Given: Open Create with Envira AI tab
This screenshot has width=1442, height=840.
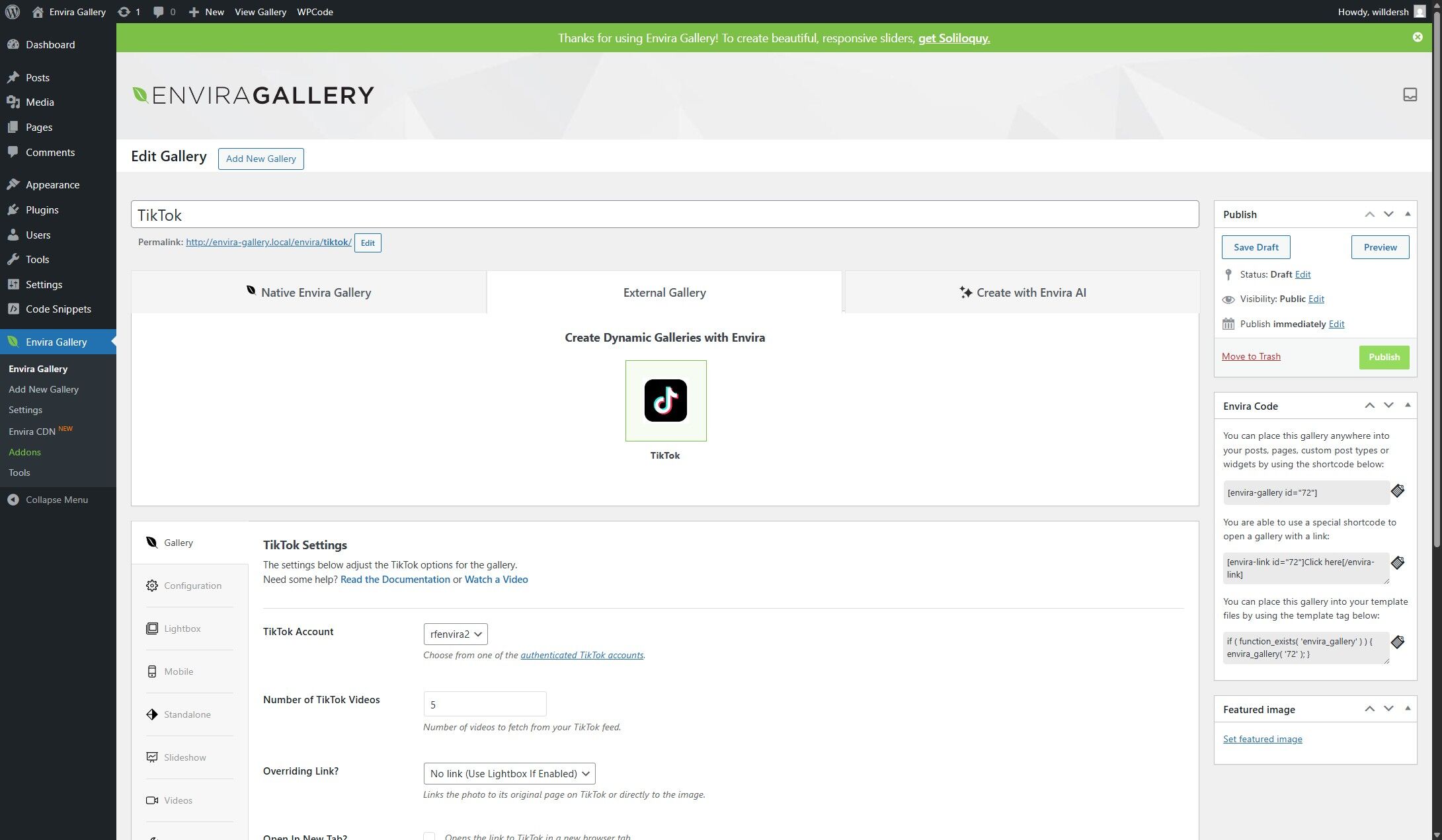Looking at the screenshot, I should click(x=1022, y=292).
